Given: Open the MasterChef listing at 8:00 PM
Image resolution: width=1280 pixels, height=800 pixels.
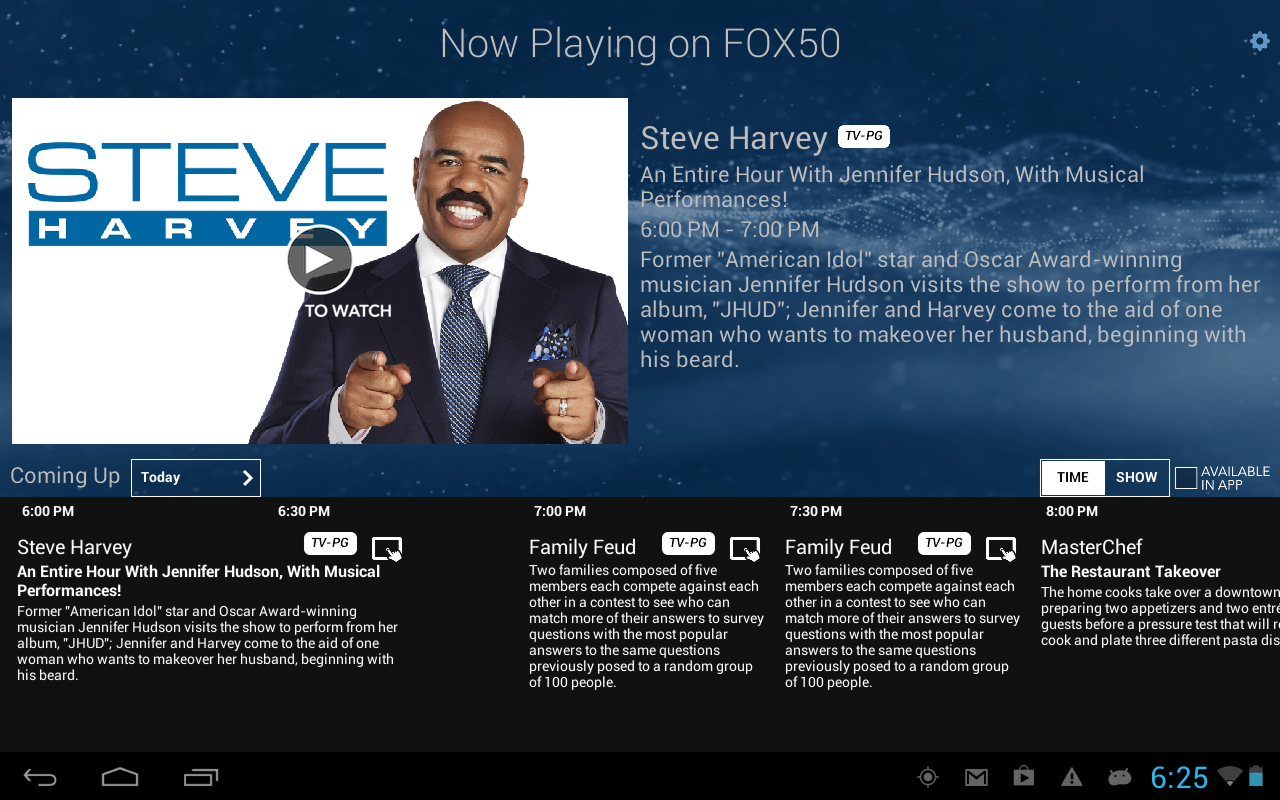Looking at the screenshot, I should click(x=1092, y=547).
